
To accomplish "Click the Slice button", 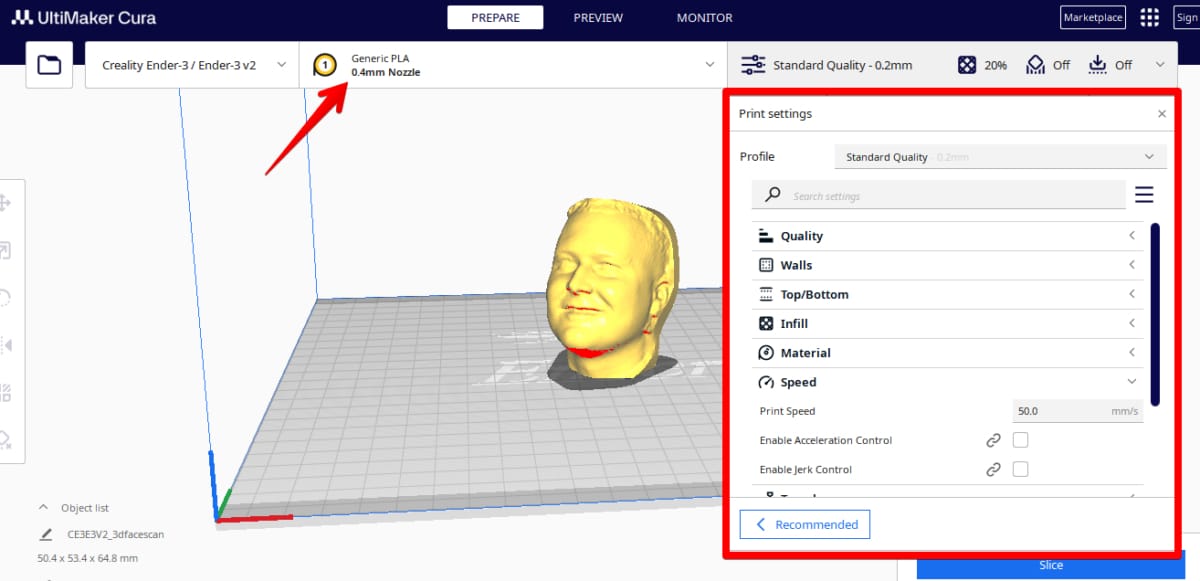I will point(1050,566).
